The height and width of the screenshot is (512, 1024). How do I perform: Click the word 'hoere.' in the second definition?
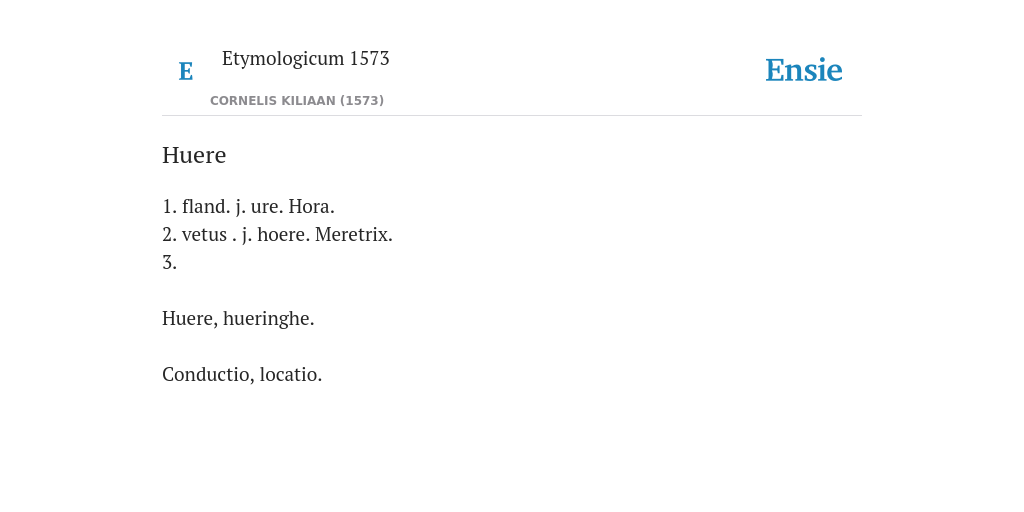point(283,234)
